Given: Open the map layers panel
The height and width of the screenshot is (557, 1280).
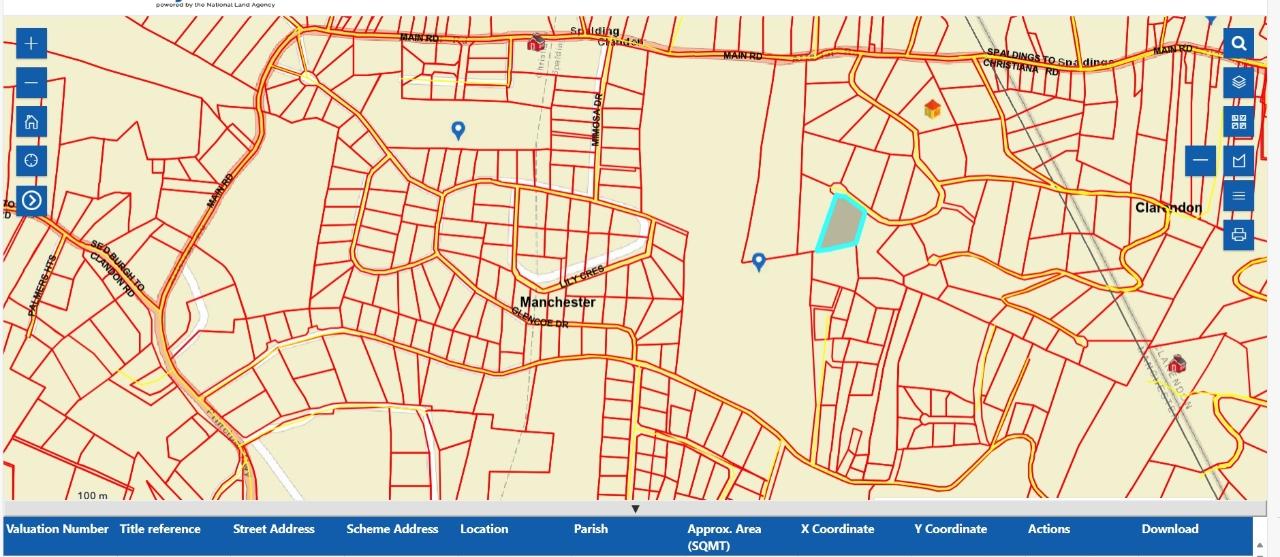Looking at the screenshot, I should point(1239,83).
